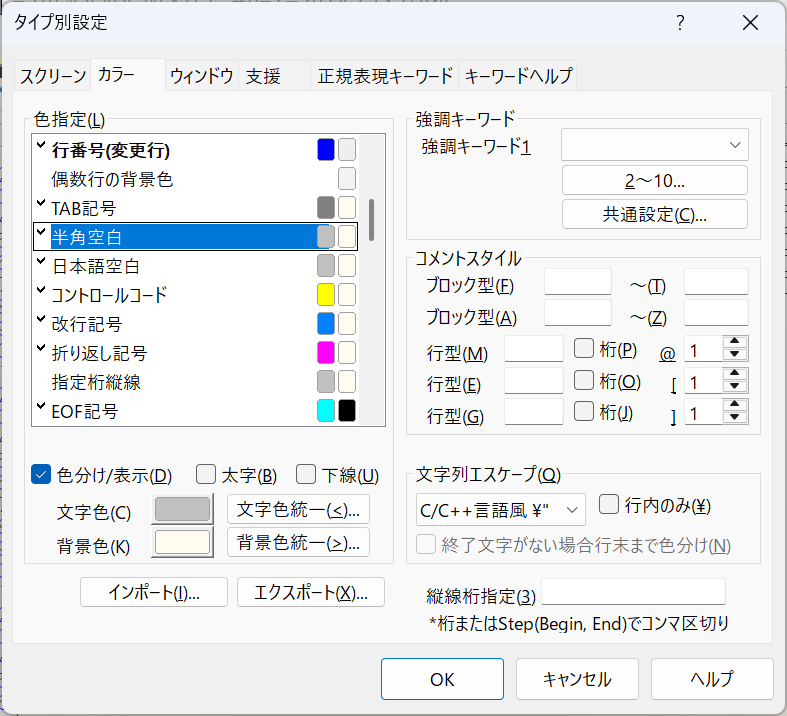Click yellow swatch of コントロールコード

pos(326,295)
